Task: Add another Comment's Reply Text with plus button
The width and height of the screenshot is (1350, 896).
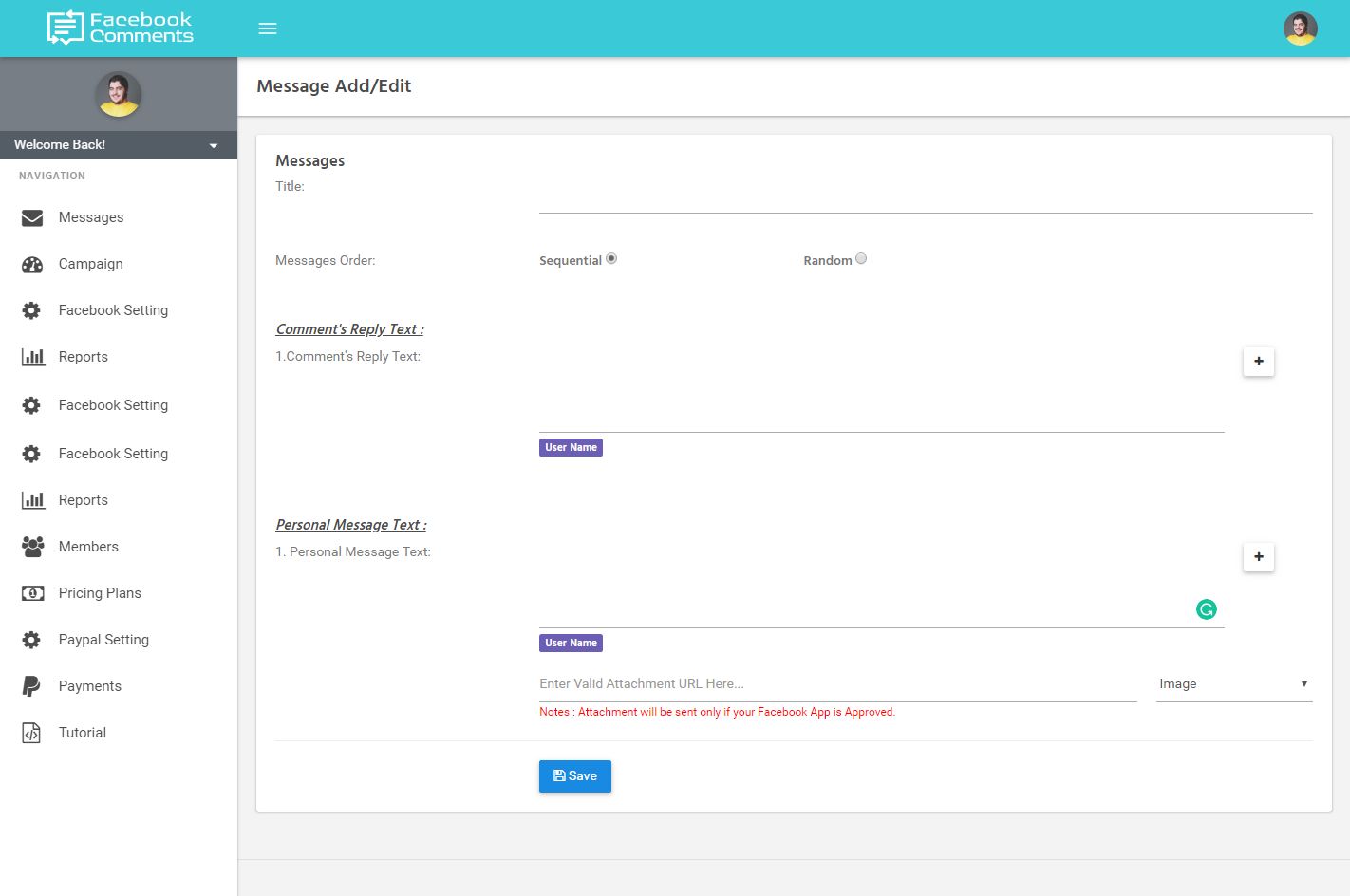Action: click(x=1258, y=362)
